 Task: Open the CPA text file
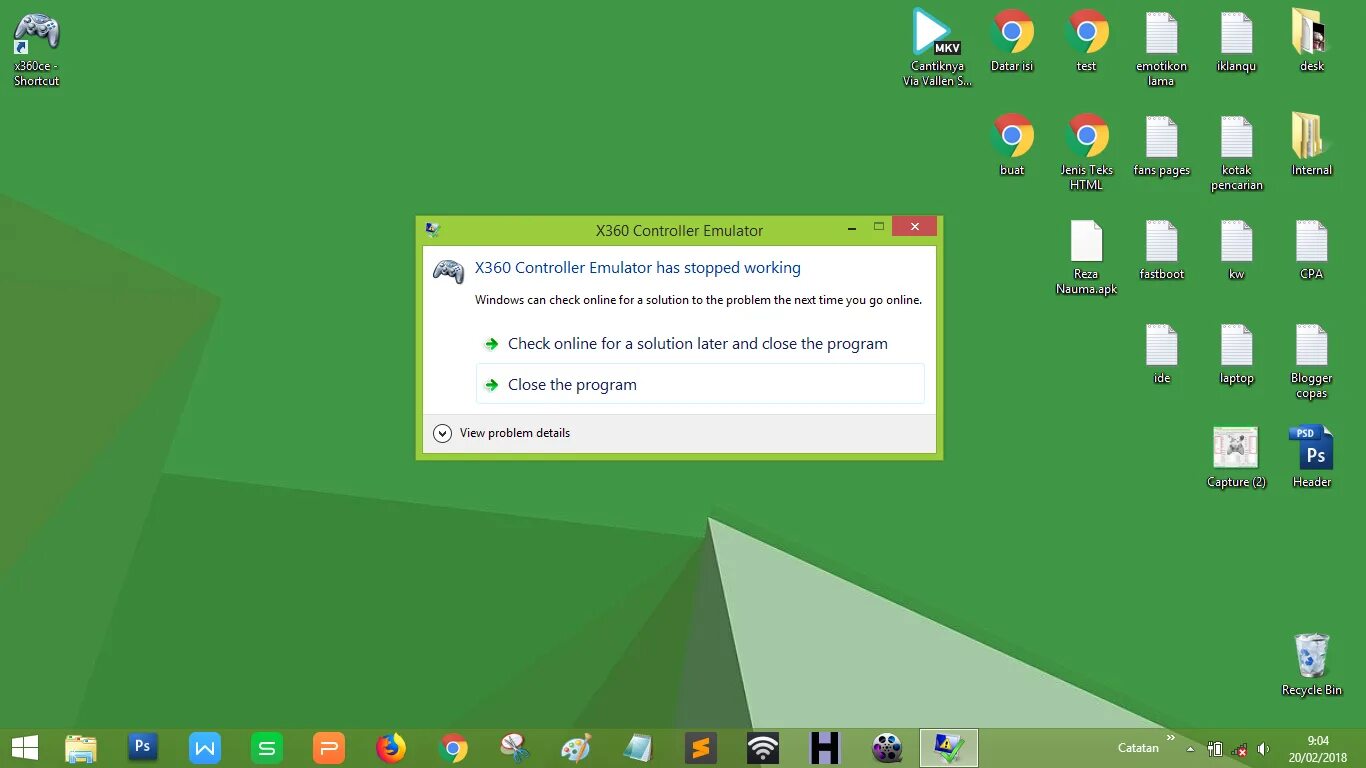(1311, 250)
